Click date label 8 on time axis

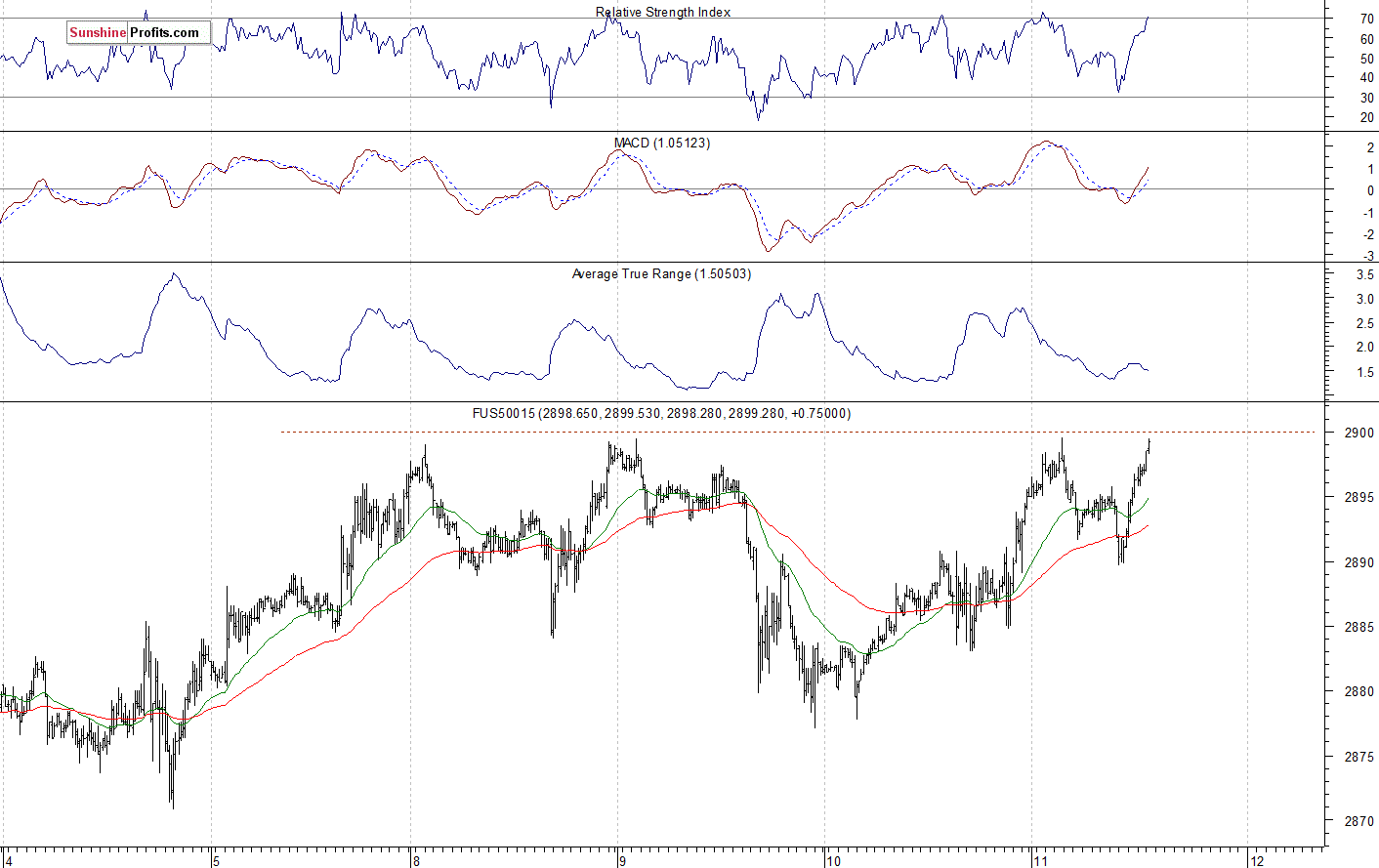(416, 860)
